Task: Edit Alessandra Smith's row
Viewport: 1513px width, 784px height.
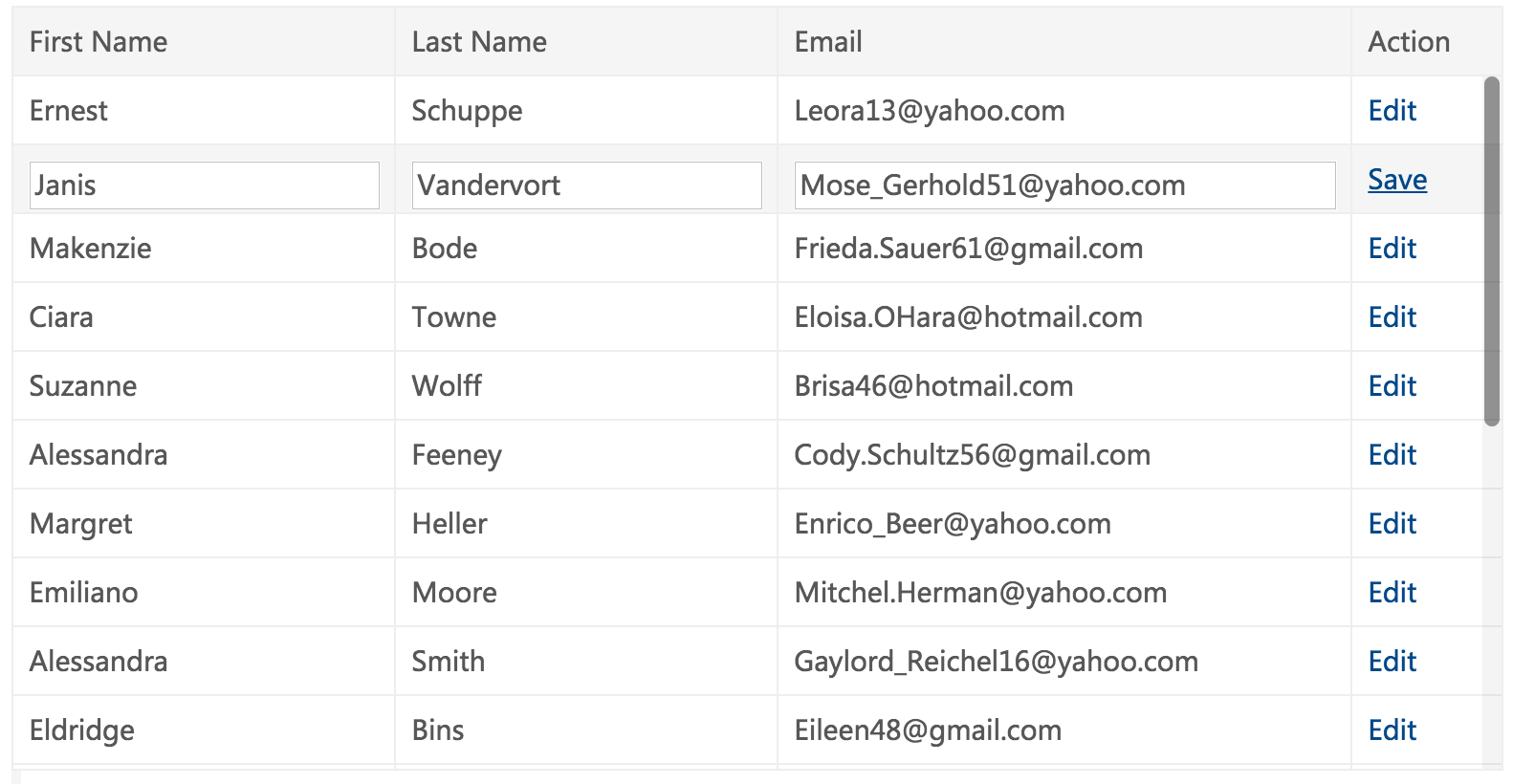Action: click(x=1392, y=662)
